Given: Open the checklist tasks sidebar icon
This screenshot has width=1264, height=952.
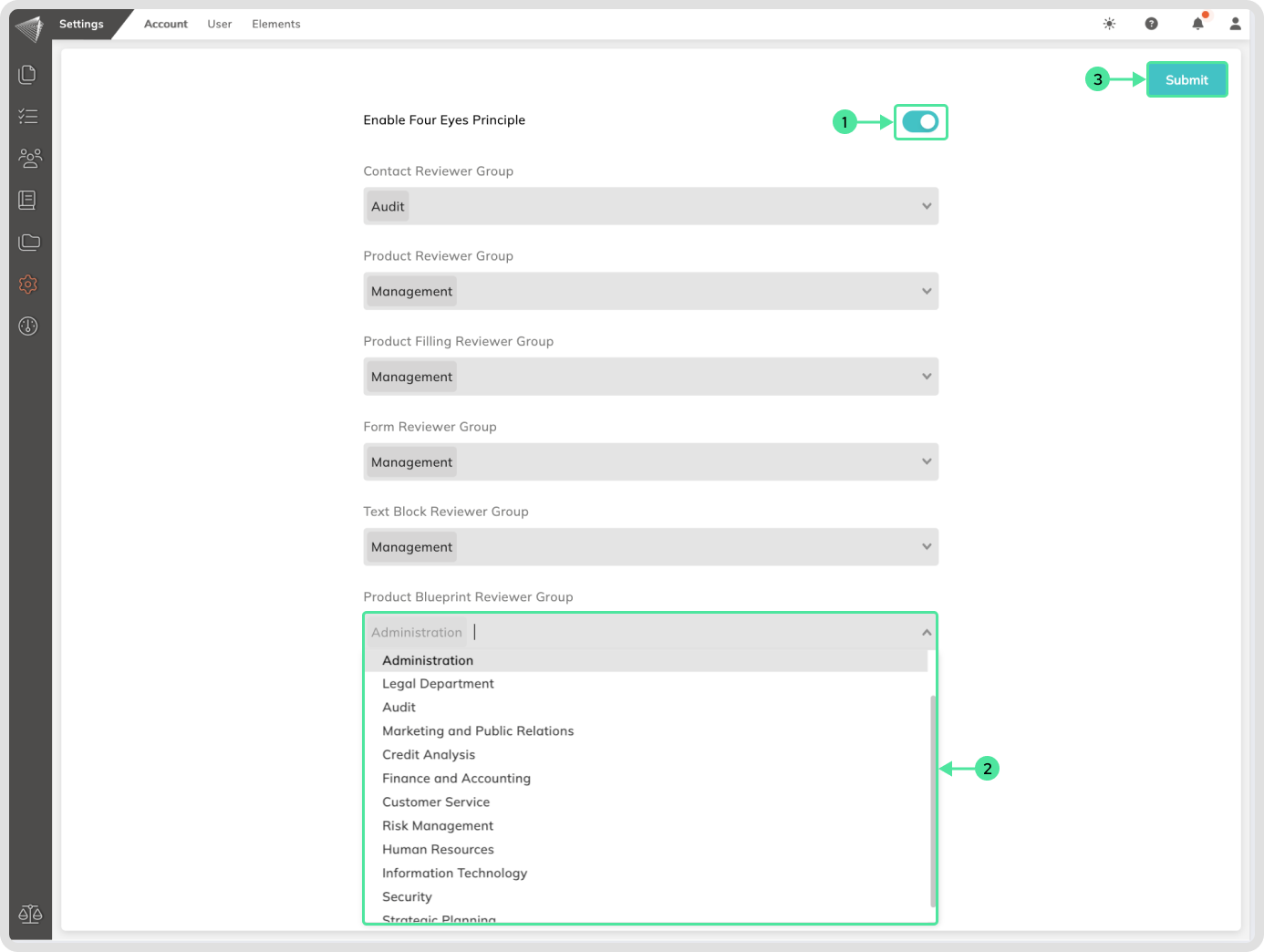Looking at the screenshot, I should click(27, 117).
